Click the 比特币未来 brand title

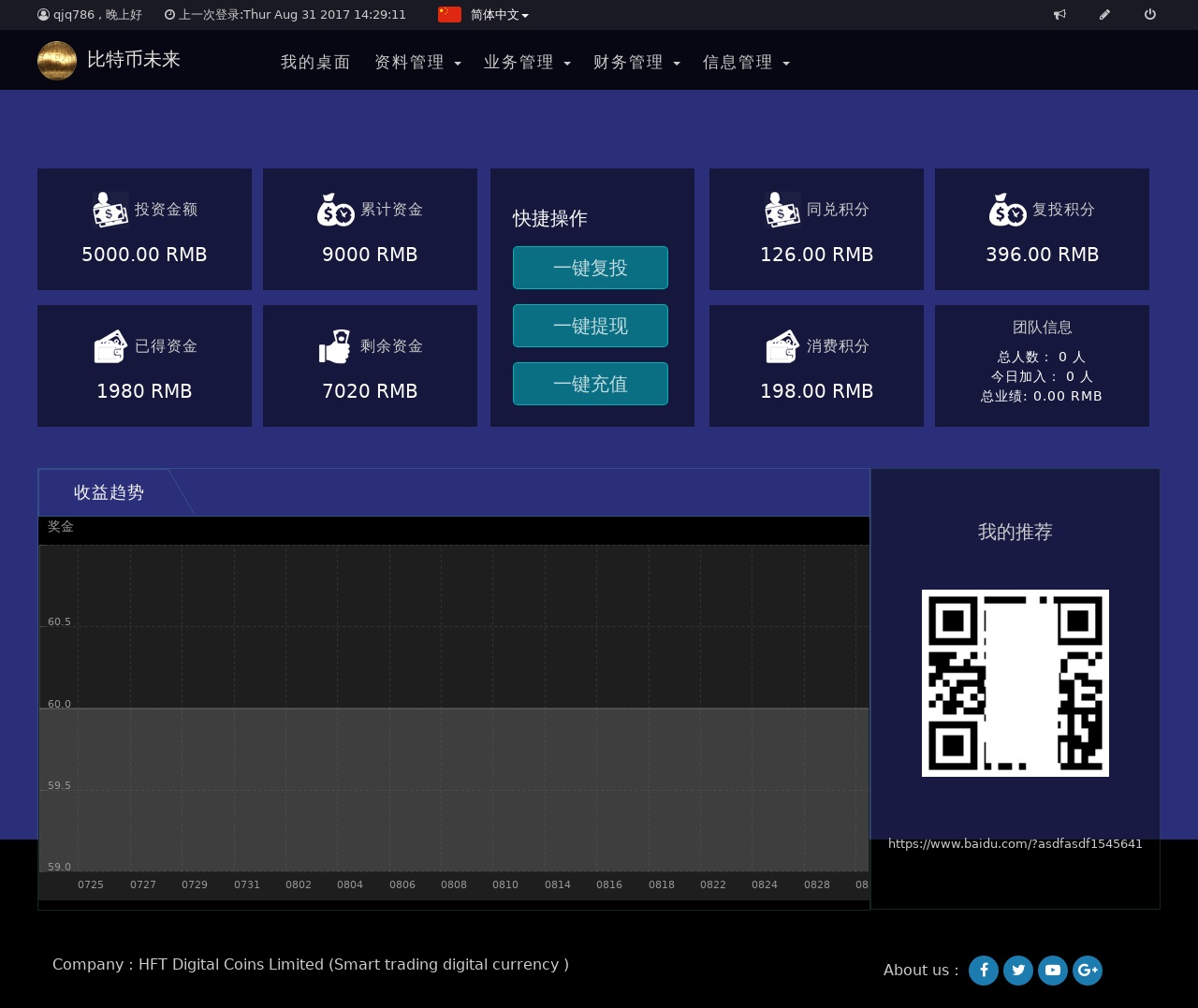coord(134,59)
